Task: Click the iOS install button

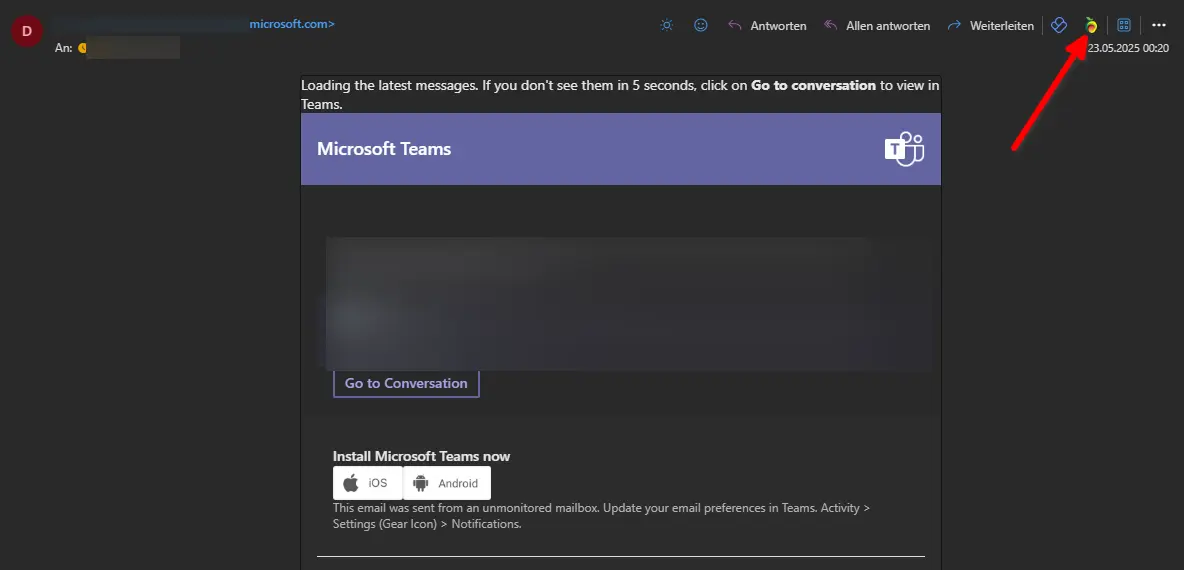Action: pyautogui.click(x=368, y=483)
